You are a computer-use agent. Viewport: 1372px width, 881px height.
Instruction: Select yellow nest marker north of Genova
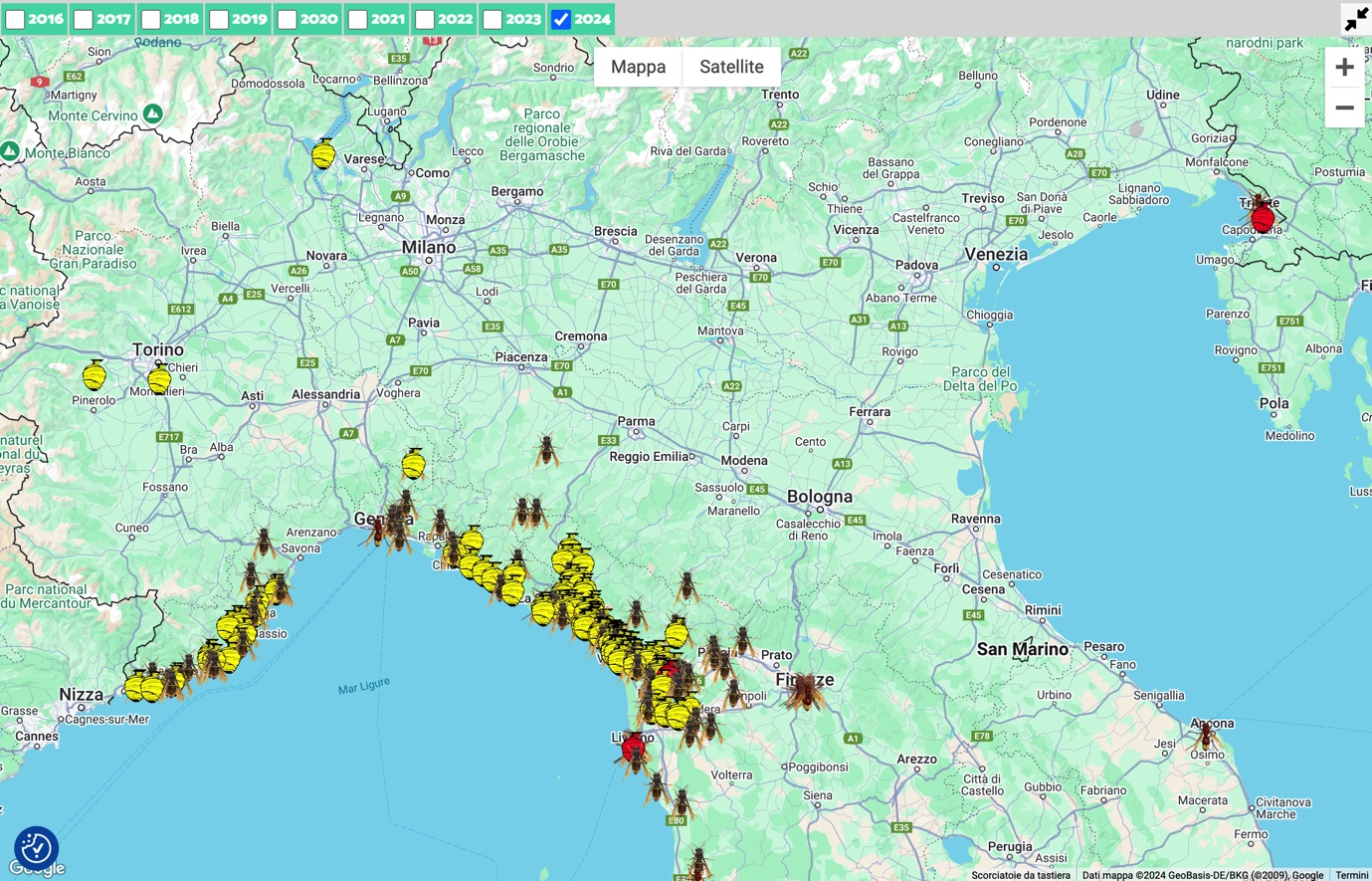pyautogui.click(x=414, y=464)
